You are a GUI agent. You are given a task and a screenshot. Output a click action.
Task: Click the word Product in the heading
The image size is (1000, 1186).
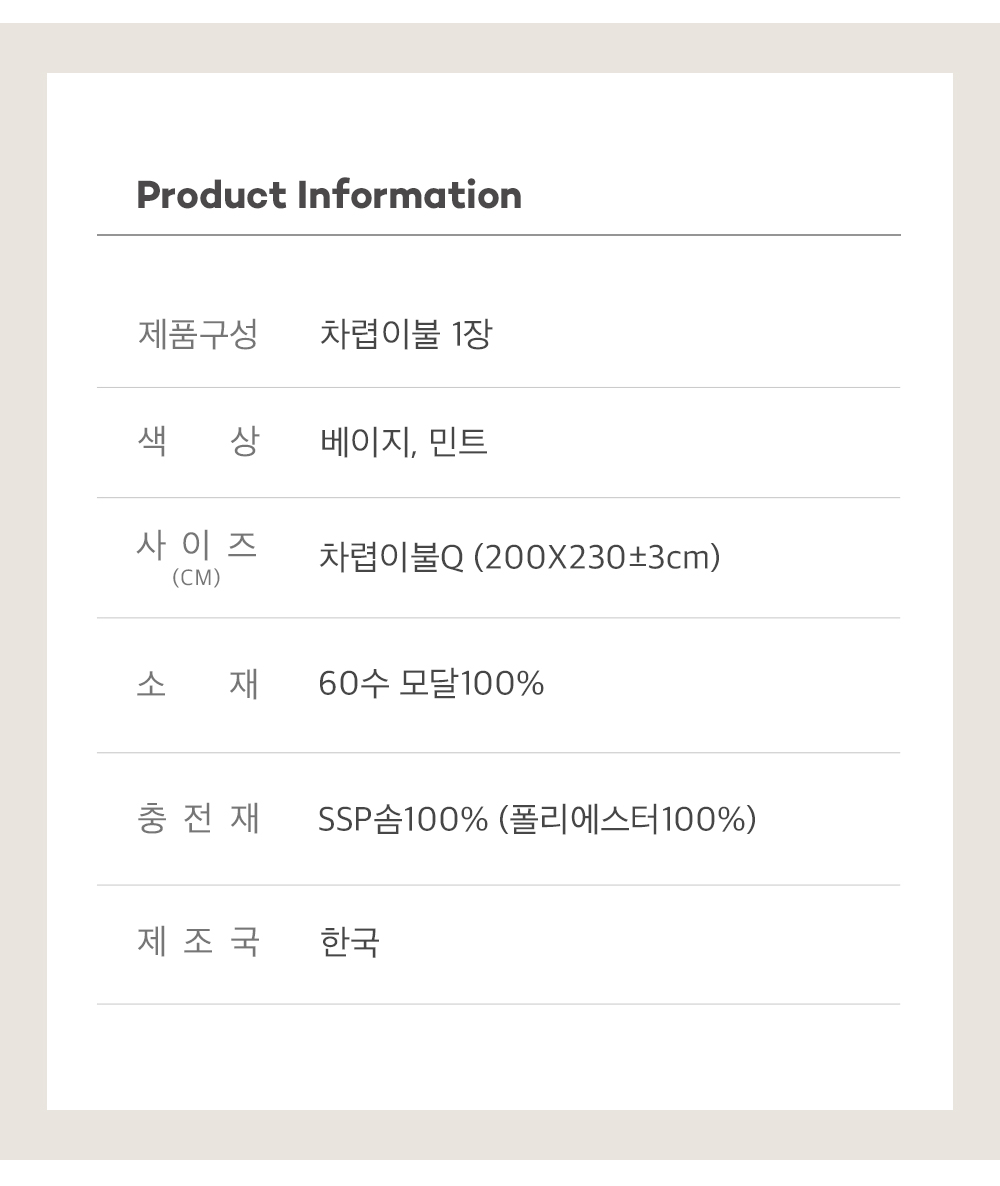coord(211,195)
